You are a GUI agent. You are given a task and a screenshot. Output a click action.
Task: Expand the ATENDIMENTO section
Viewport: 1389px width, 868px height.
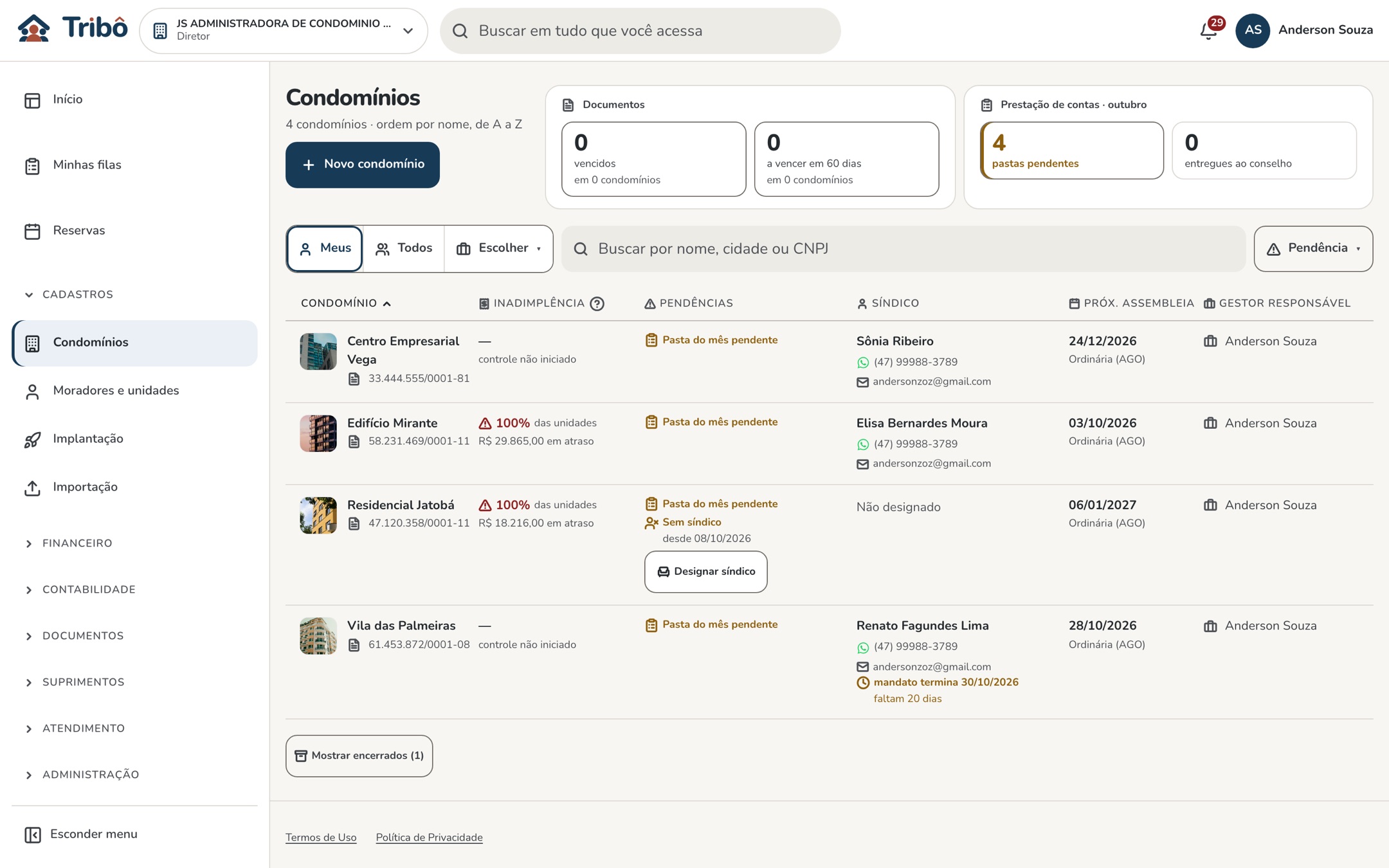point(75,728)
